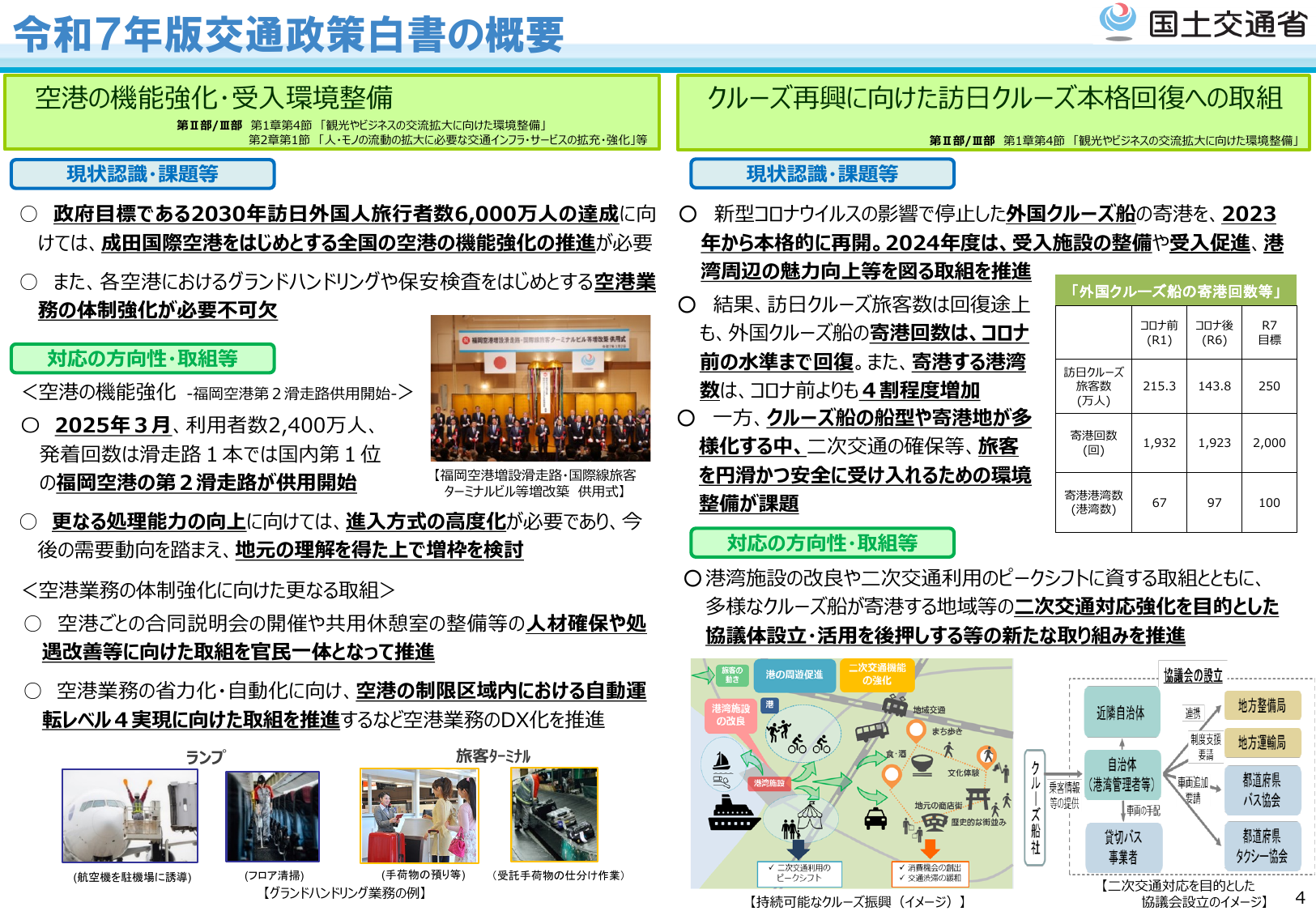Expand the left 現状認識・課題等 section header
This screenshot has width=1316, height=911.
(142, 174)
